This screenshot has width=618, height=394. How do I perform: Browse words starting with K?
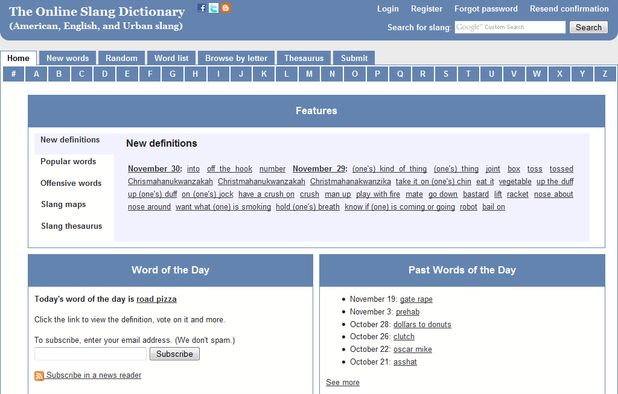tap(264, 74)
